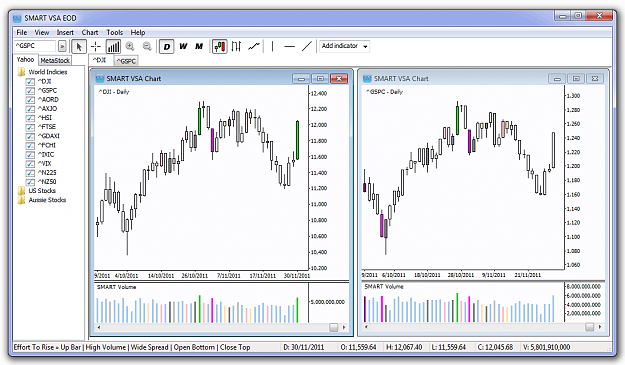Click the US Stocks folder icon
This screenshot has height=365, width=625.
point(21,191)
